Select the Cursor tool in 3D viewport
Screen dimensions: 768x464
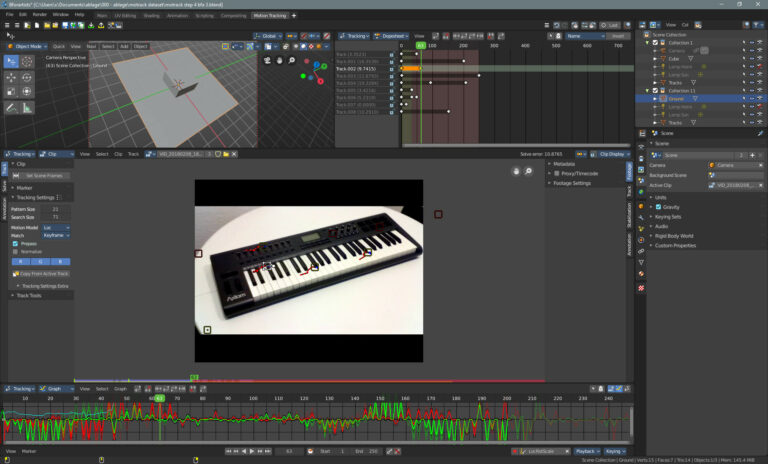point(26,61)
